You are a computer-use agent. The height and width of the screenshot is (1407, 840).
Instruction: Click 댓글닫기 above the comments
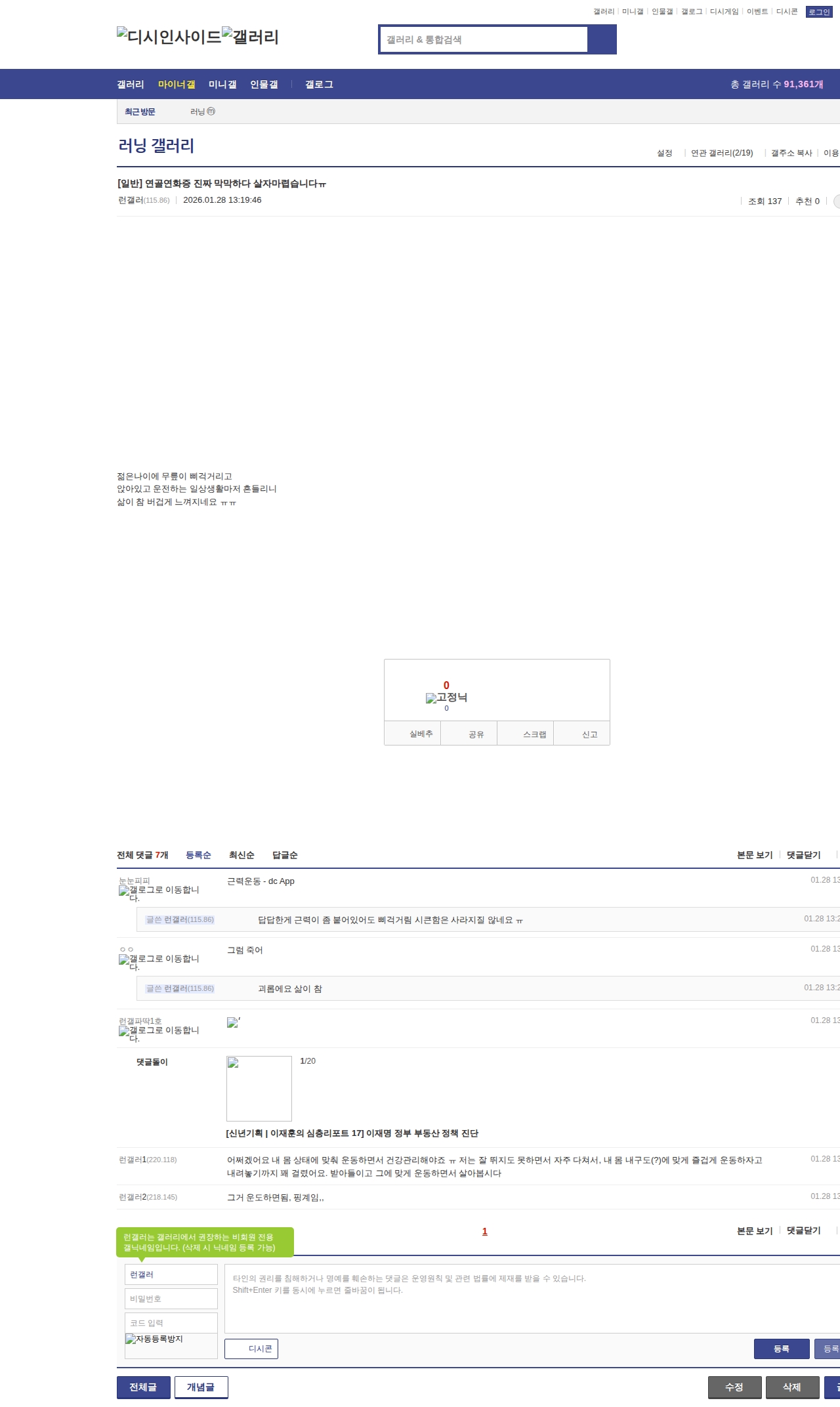coord(804,855)
